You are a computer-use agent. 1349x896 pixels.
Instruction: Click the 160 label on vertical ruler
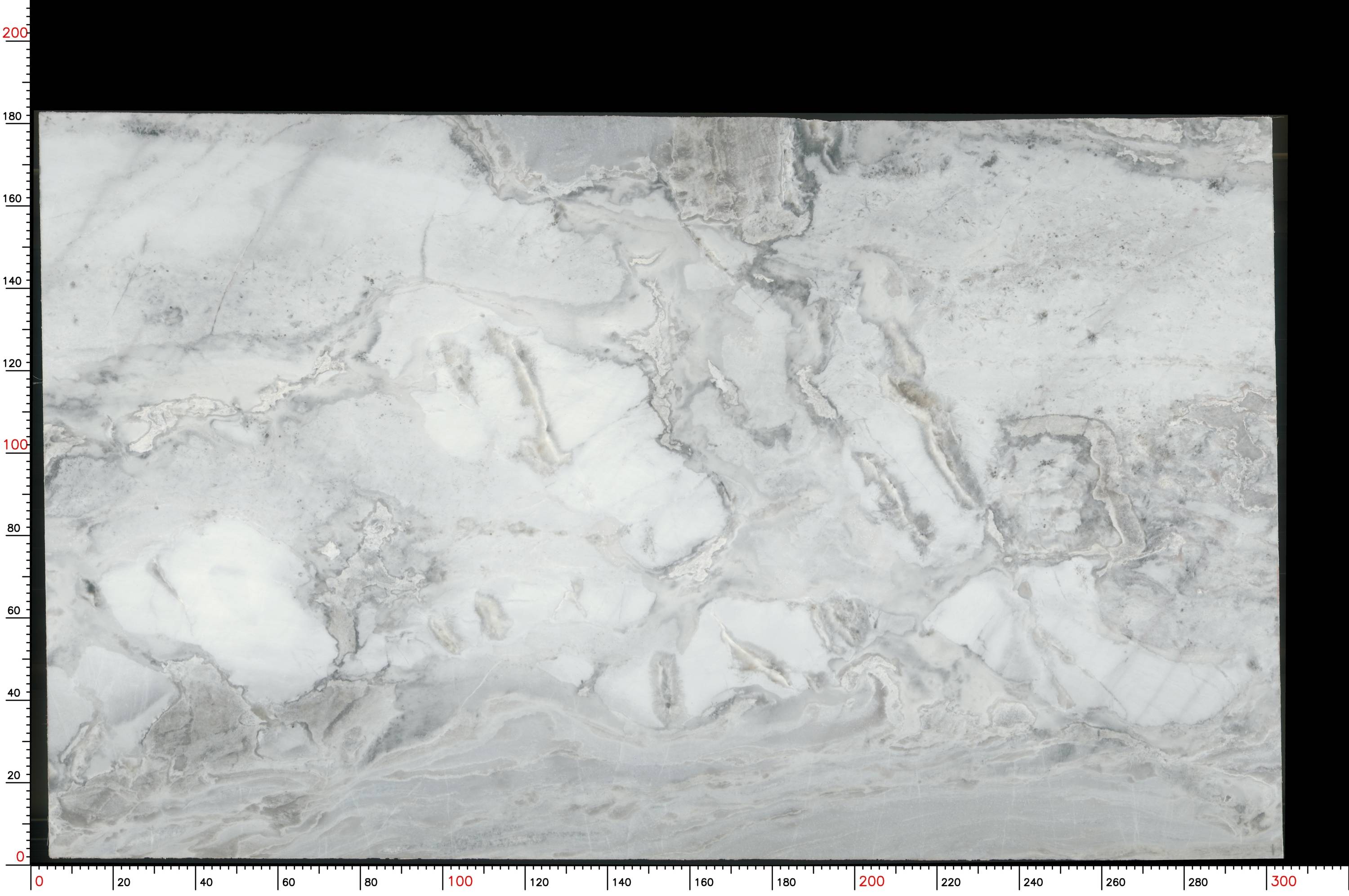point(13,198)
